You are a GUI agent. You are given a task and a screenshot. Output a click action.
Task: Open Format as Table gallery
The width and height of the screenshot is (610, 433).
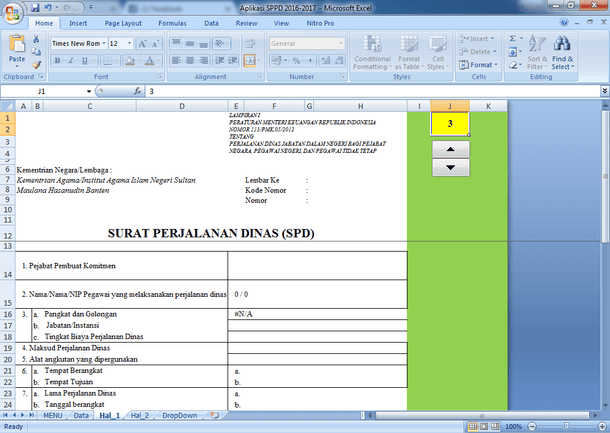(409, 53)
